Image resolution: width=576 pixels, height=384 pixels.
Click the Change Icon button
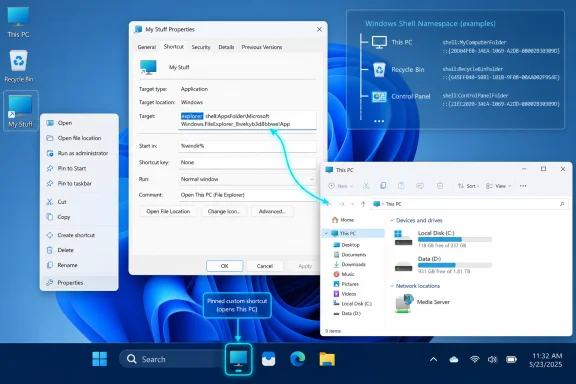[x=224, y=211]
